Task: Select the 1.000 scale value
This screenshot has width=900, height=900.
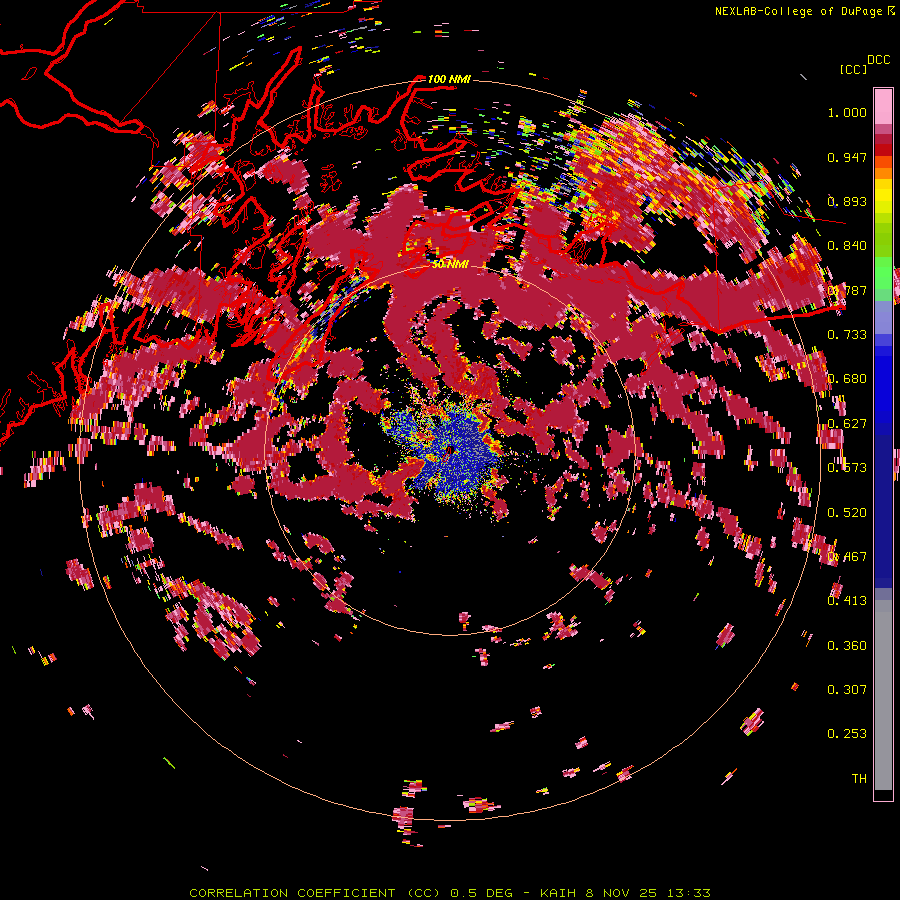Action: (x=847, y=112)
